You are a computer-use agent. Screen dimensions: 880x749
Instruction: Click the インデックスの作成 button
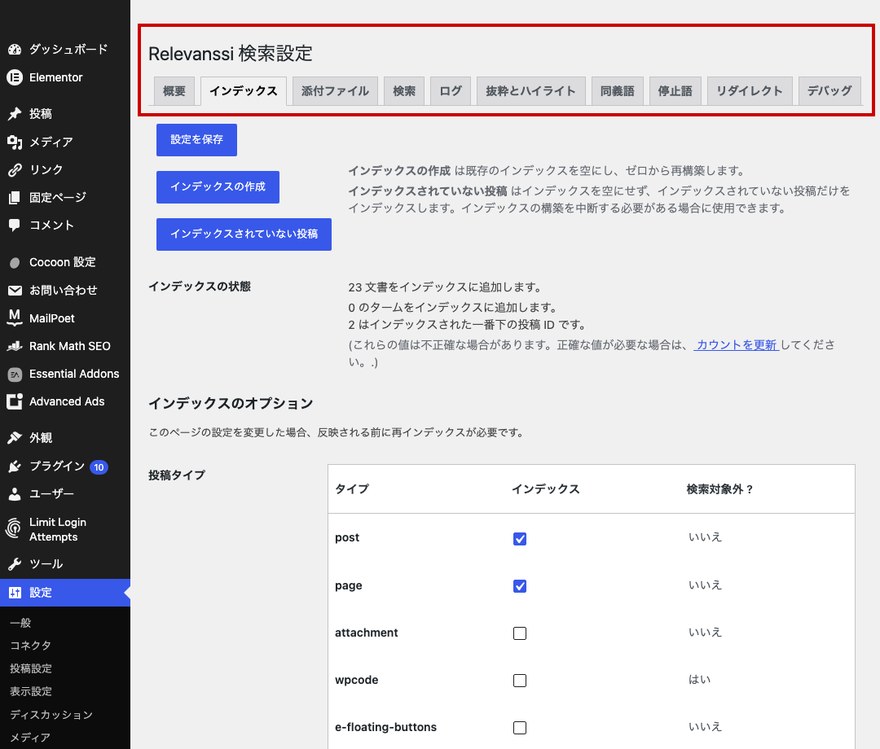click(218, 187)
